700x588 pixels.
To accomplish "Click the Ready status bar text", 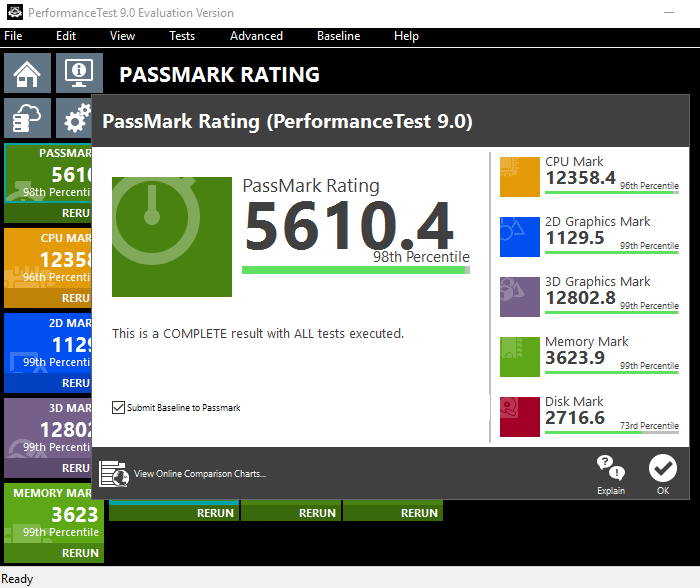I will pyautogui.click(x=17, y=579).
